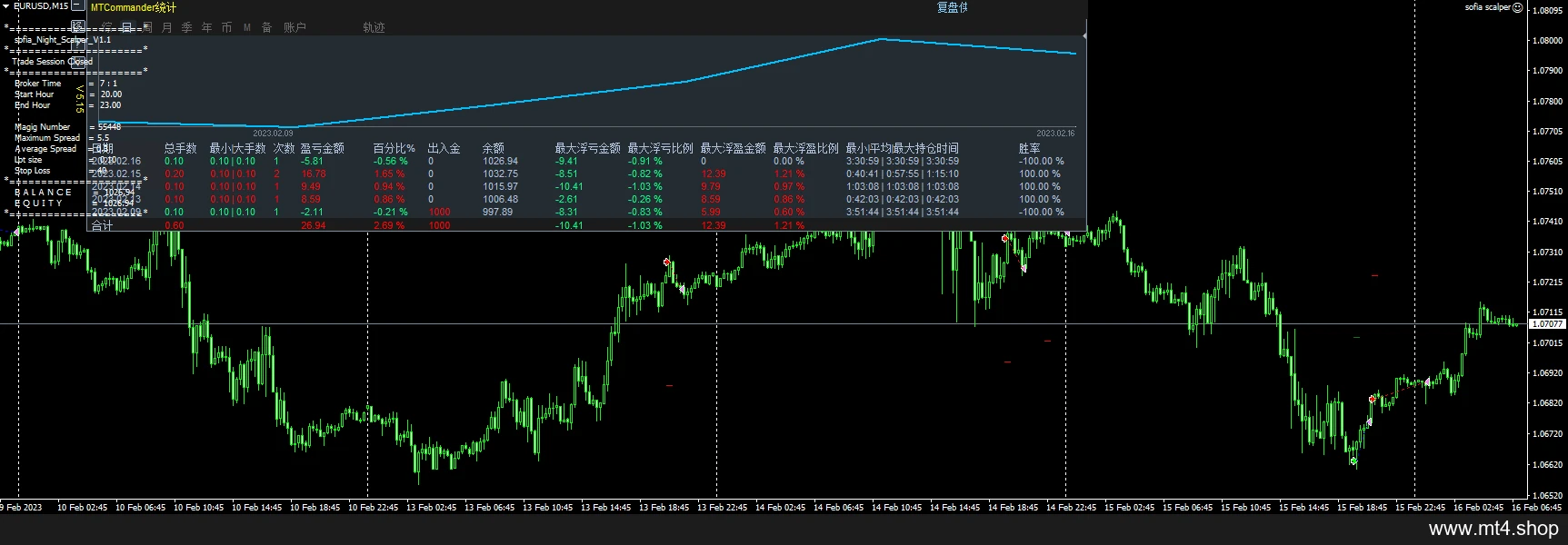This screenshot has width=1568, height=545.
Task: Click the 出入金 column header
Action: 444,148
